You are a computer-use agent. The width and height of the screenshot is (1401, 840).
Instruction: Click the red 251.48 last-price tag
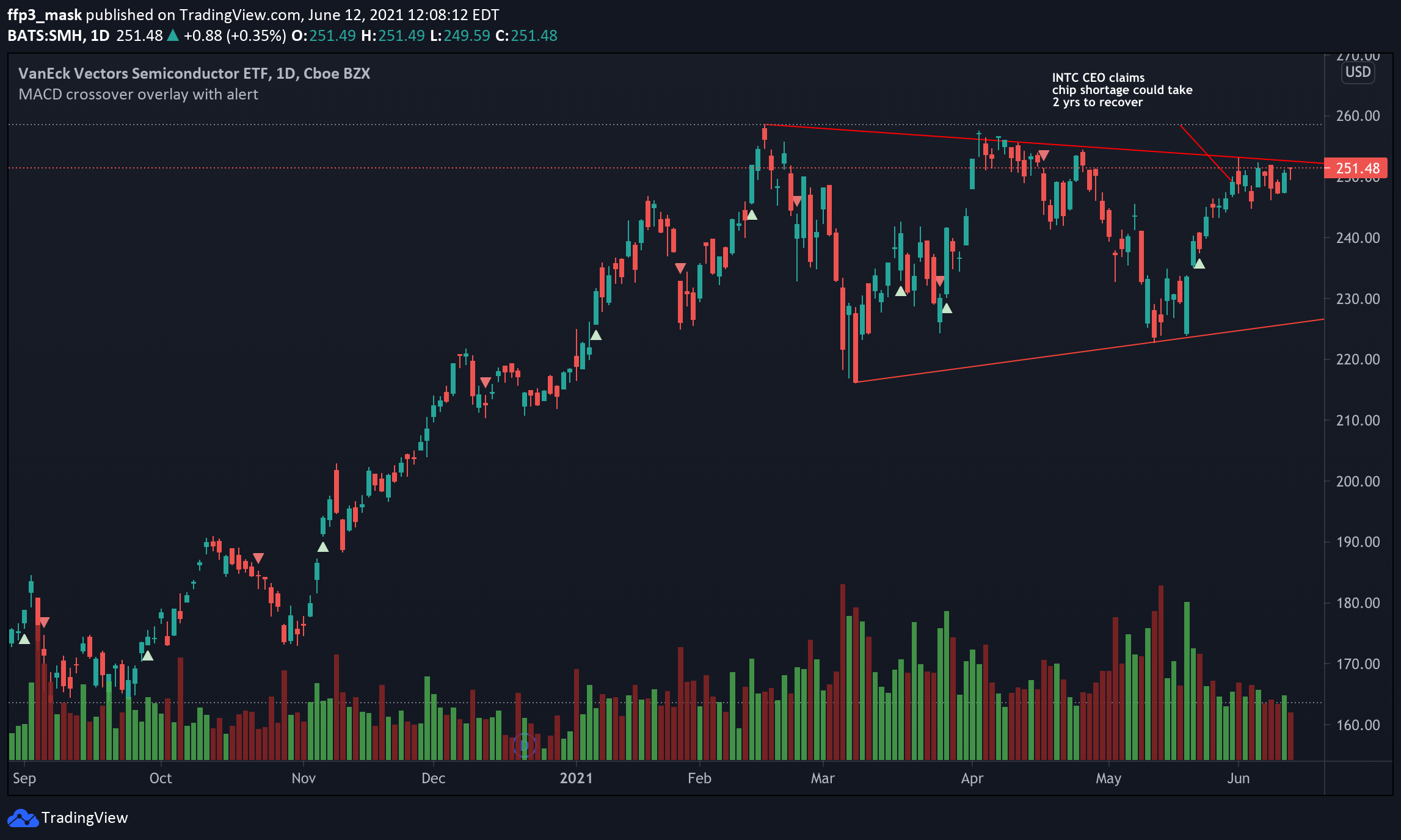pyautogui.click(x=1355, y=168)
